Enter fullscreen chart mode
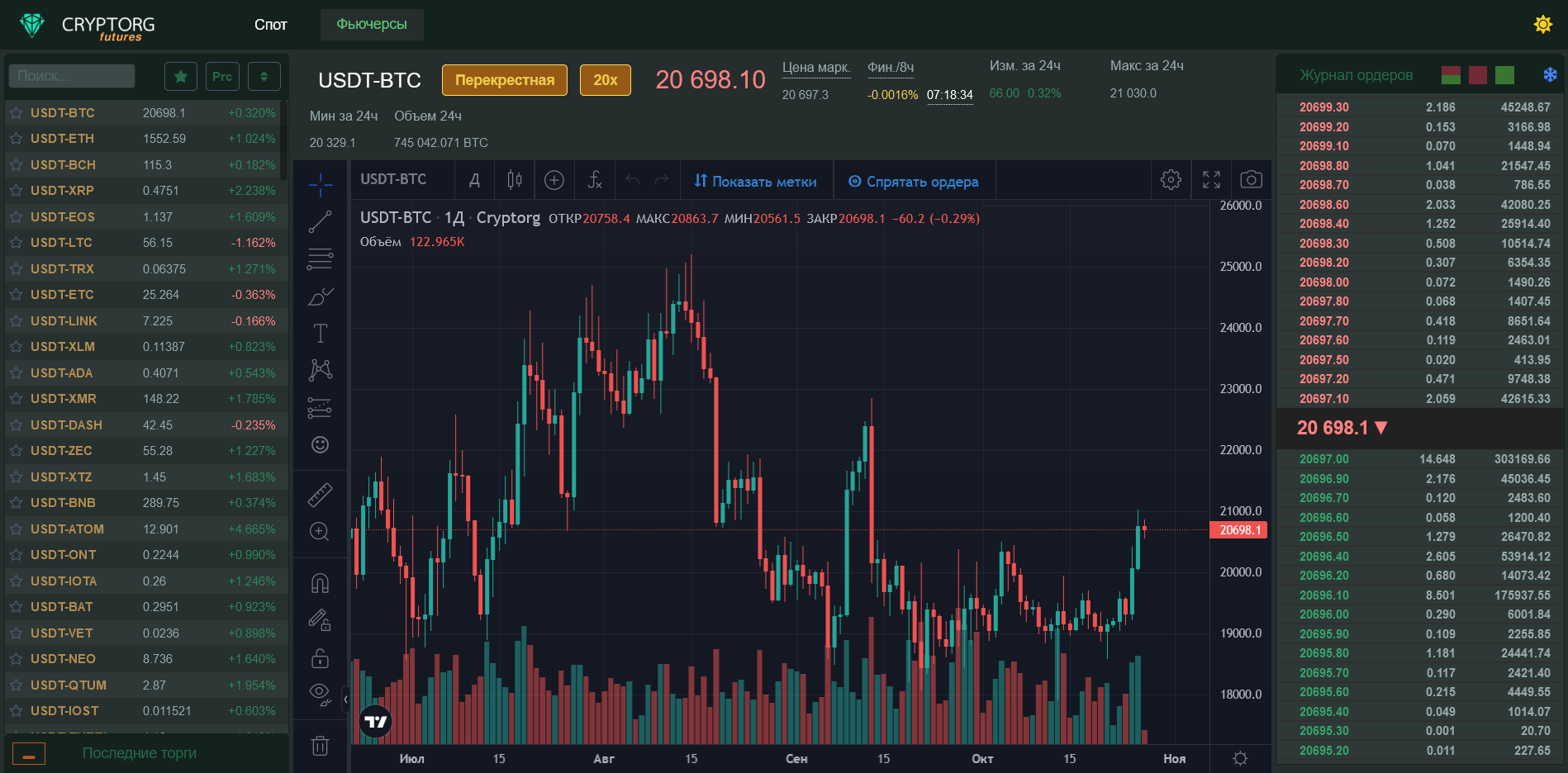This screenshot has width=1568, height=773. point(1211,180)
